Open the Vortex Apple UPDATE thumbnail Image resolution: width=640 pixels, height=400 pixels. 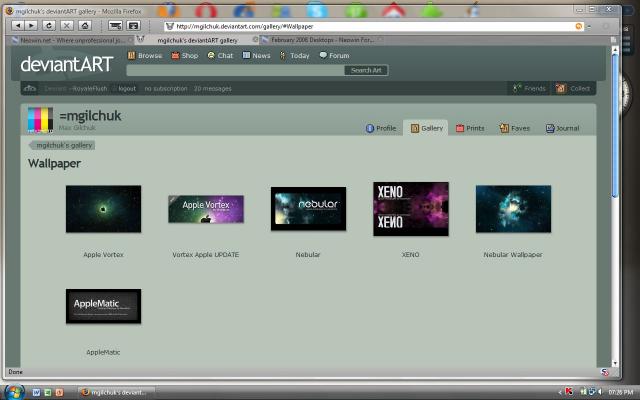[x=206, y=209]
